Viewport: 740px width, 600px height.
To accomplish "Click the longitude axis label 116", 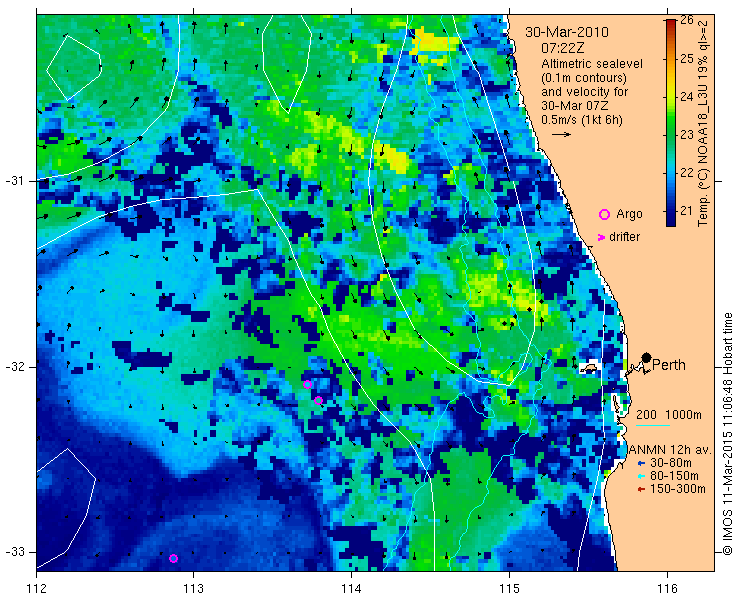I will [x=667, y=589].
